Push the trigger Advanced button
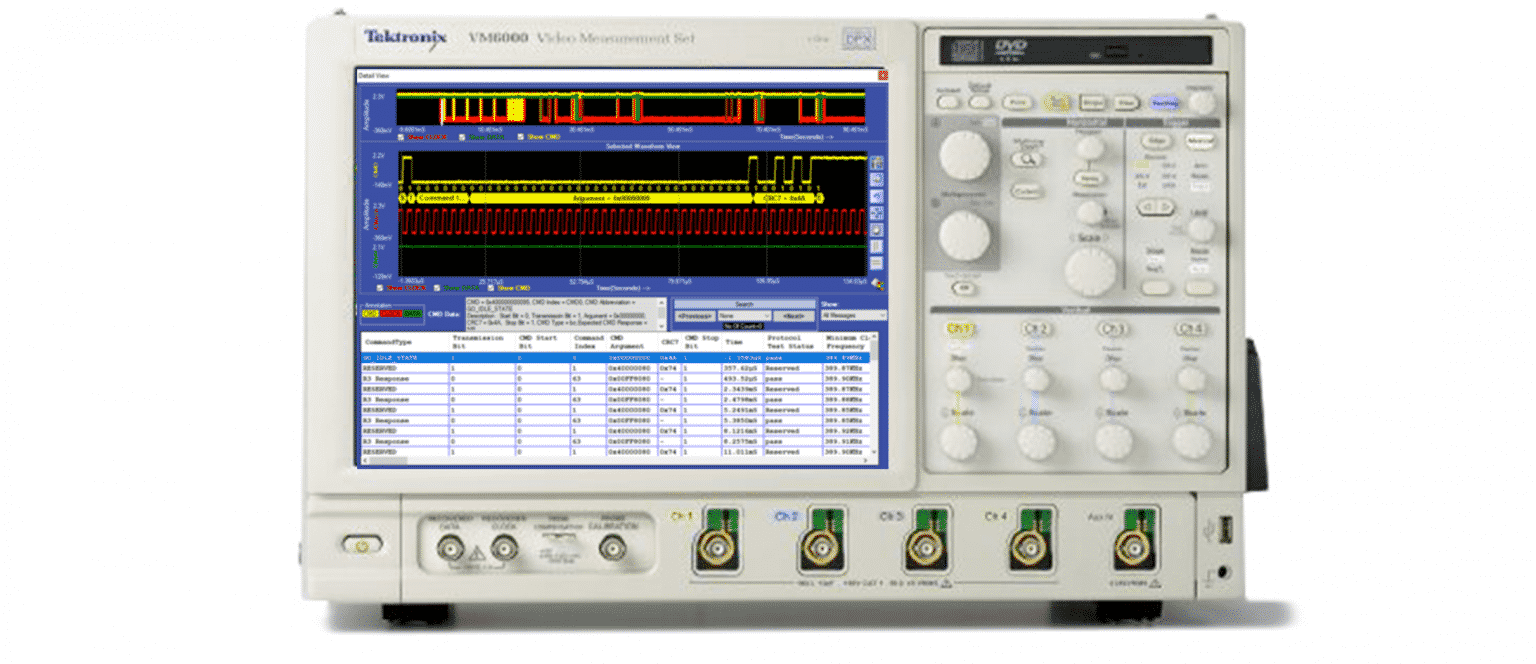The image size is (1536, 664). pos(1199,142)
